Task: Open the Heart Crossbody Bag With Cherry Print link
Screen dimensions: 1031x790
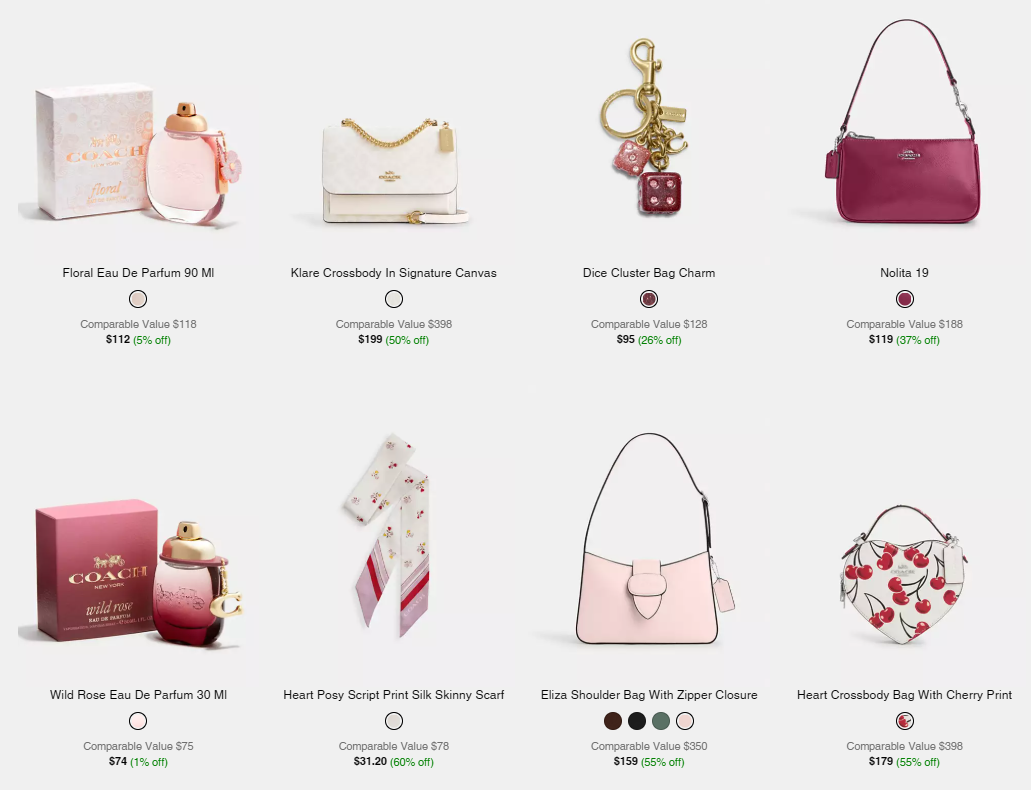Action: tap(904, 695)
